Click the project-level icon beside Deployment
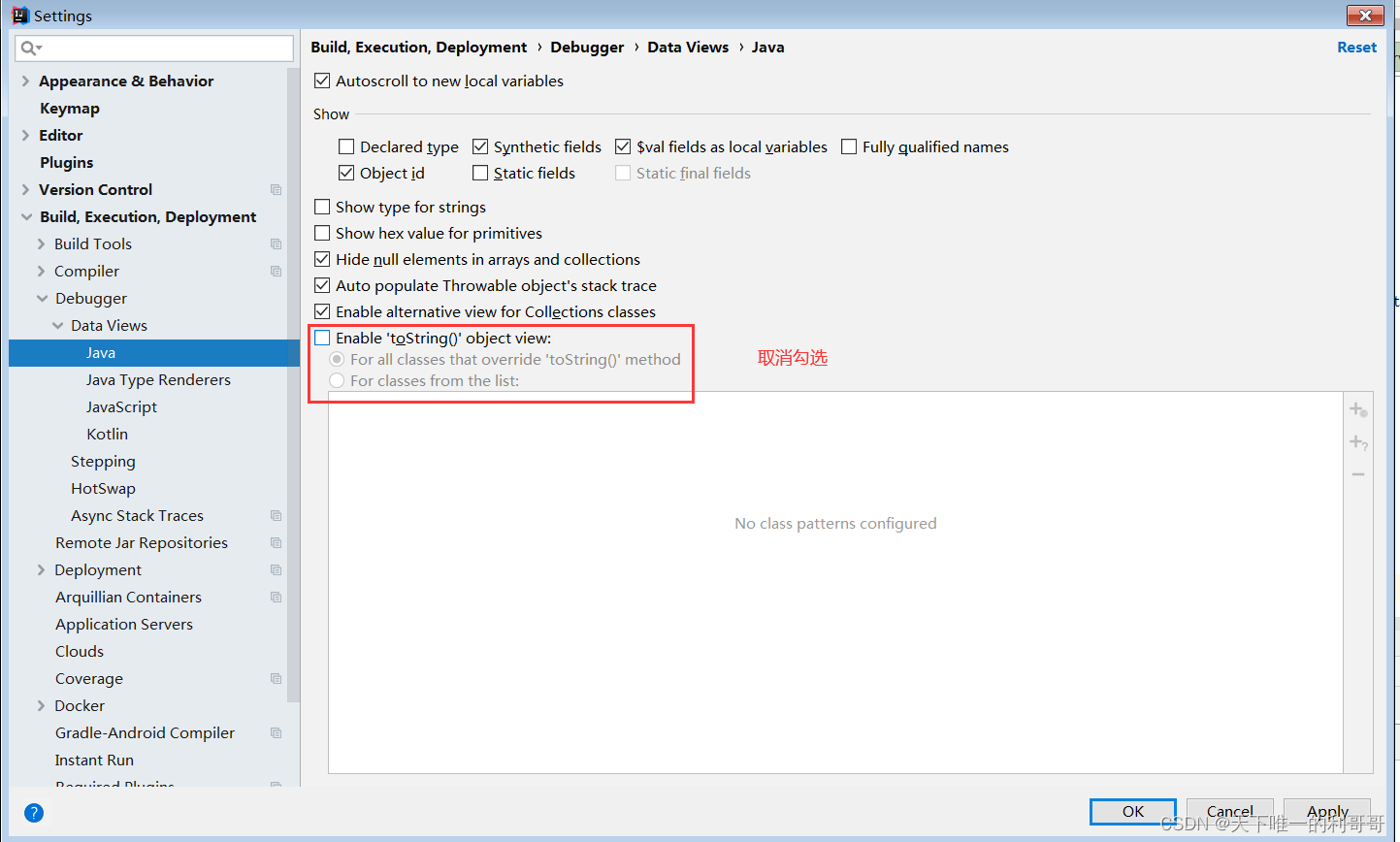1400x842 pixels. 276,569
